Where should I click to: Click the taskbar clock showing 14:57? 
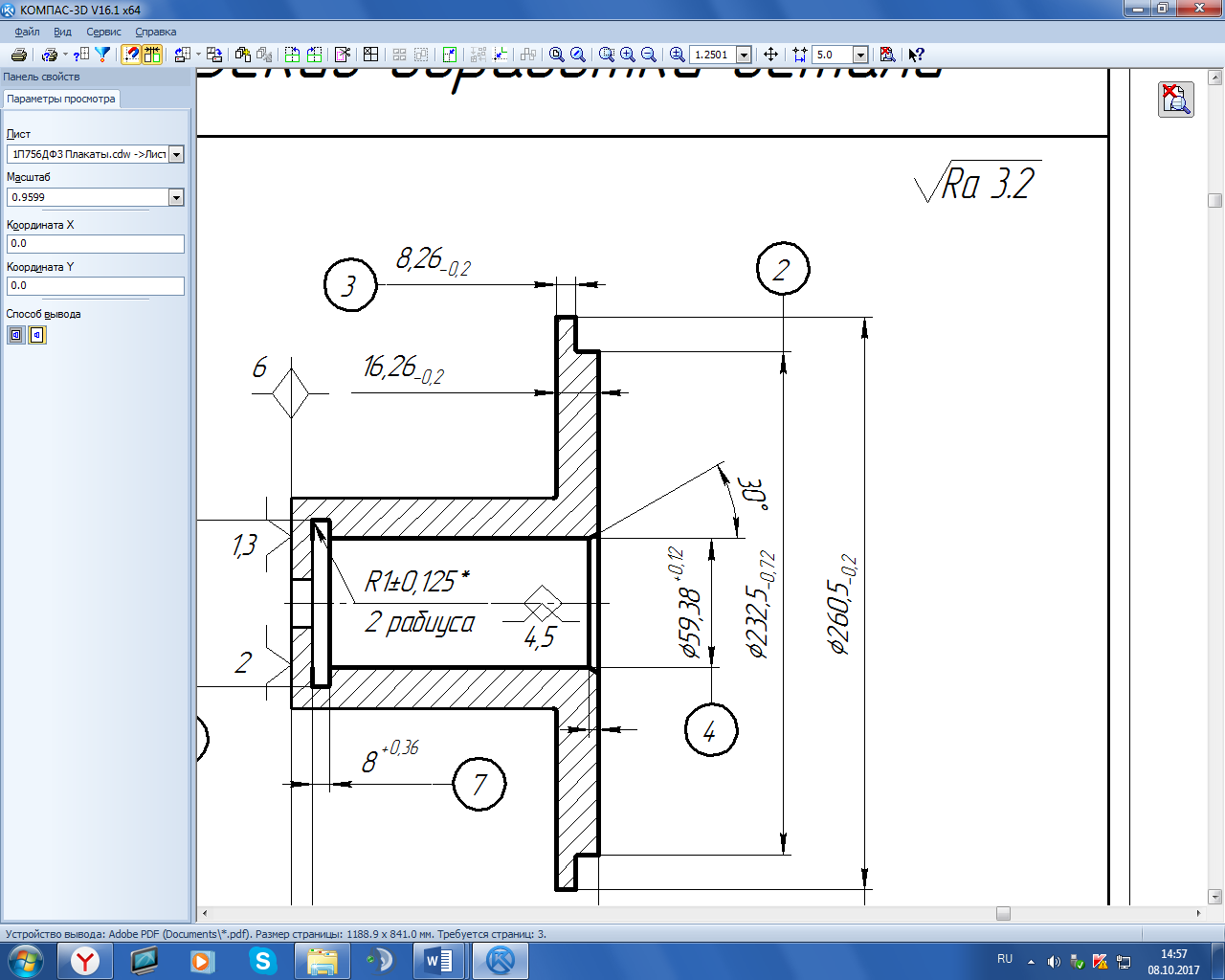(x=1173, y=954)
